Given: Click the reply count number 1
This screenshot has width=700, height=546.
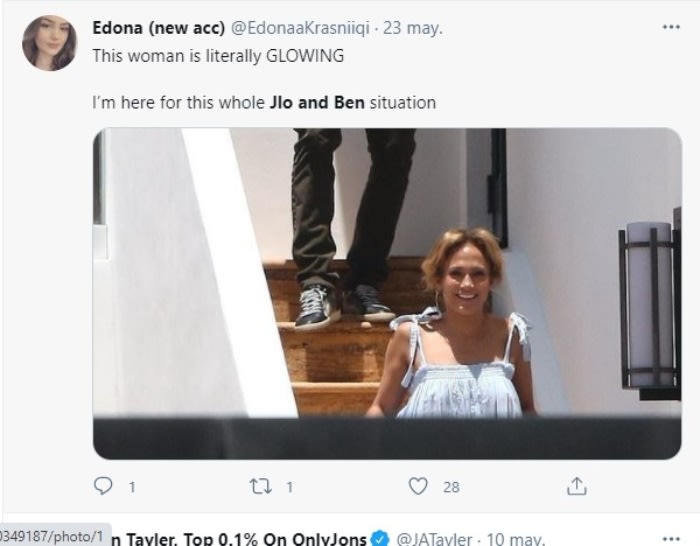Looking at the screenshot, I should [x=131, y=487].
